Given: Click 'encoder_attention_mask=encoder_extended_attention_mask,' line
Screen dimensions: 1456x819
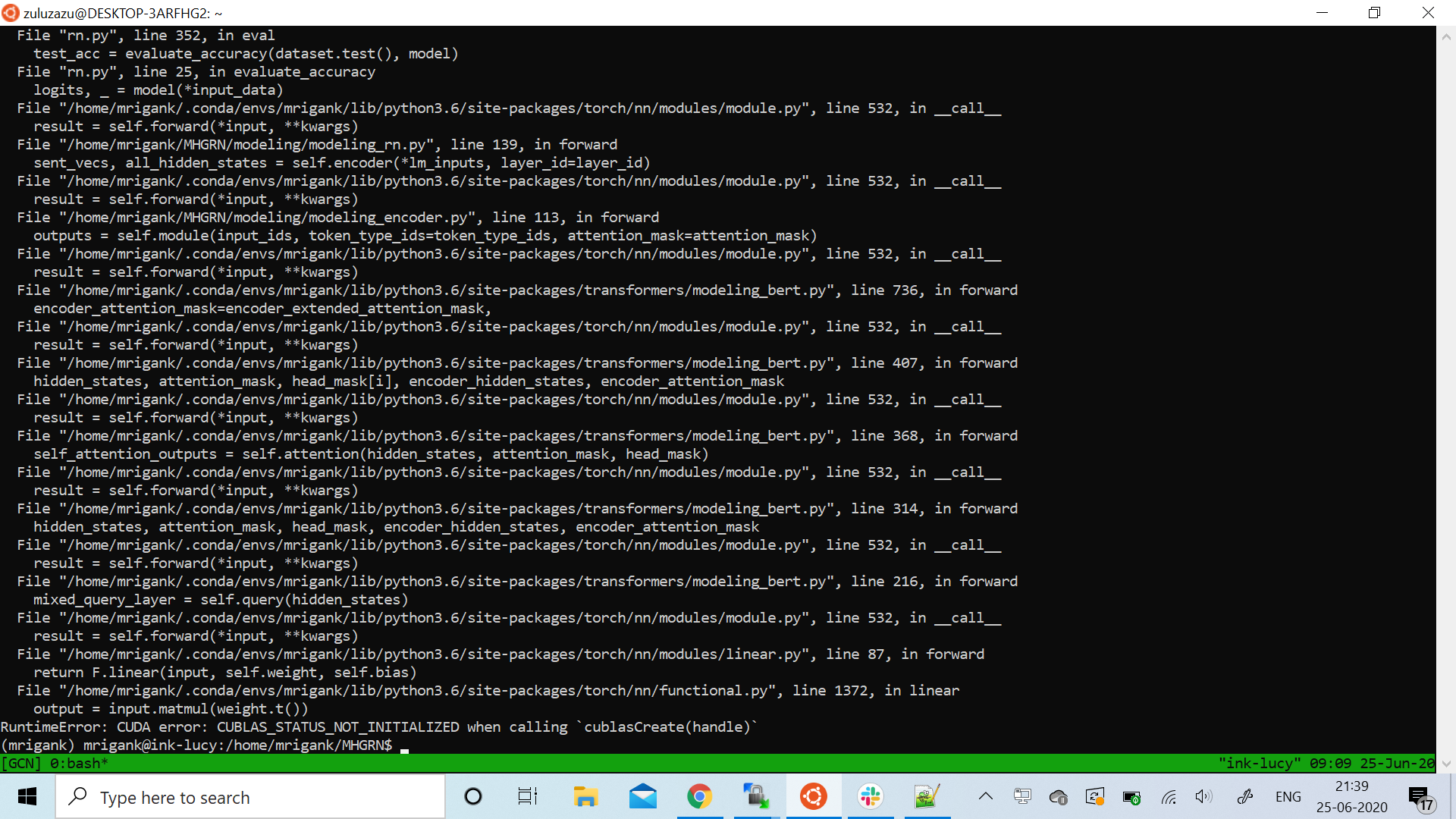Looking at the screenshot, I should pos(262,309).
